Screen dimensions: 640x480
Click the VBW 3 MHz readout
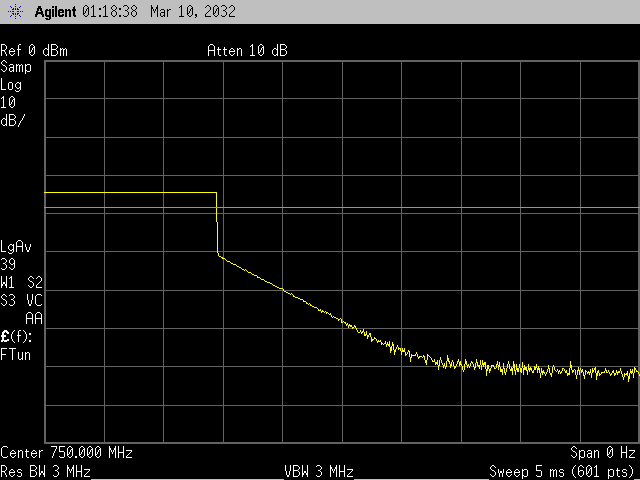point(319,472)
